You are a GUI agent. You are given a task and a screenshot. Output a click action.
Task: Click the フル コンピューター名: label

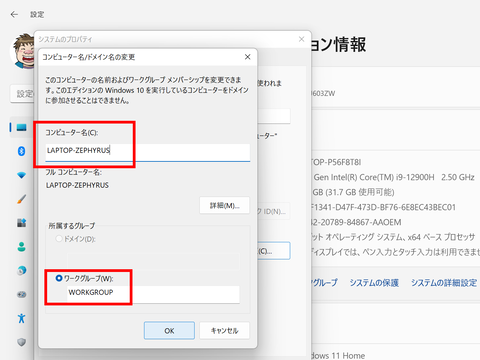pyautogui.click(x=74, y=172)
